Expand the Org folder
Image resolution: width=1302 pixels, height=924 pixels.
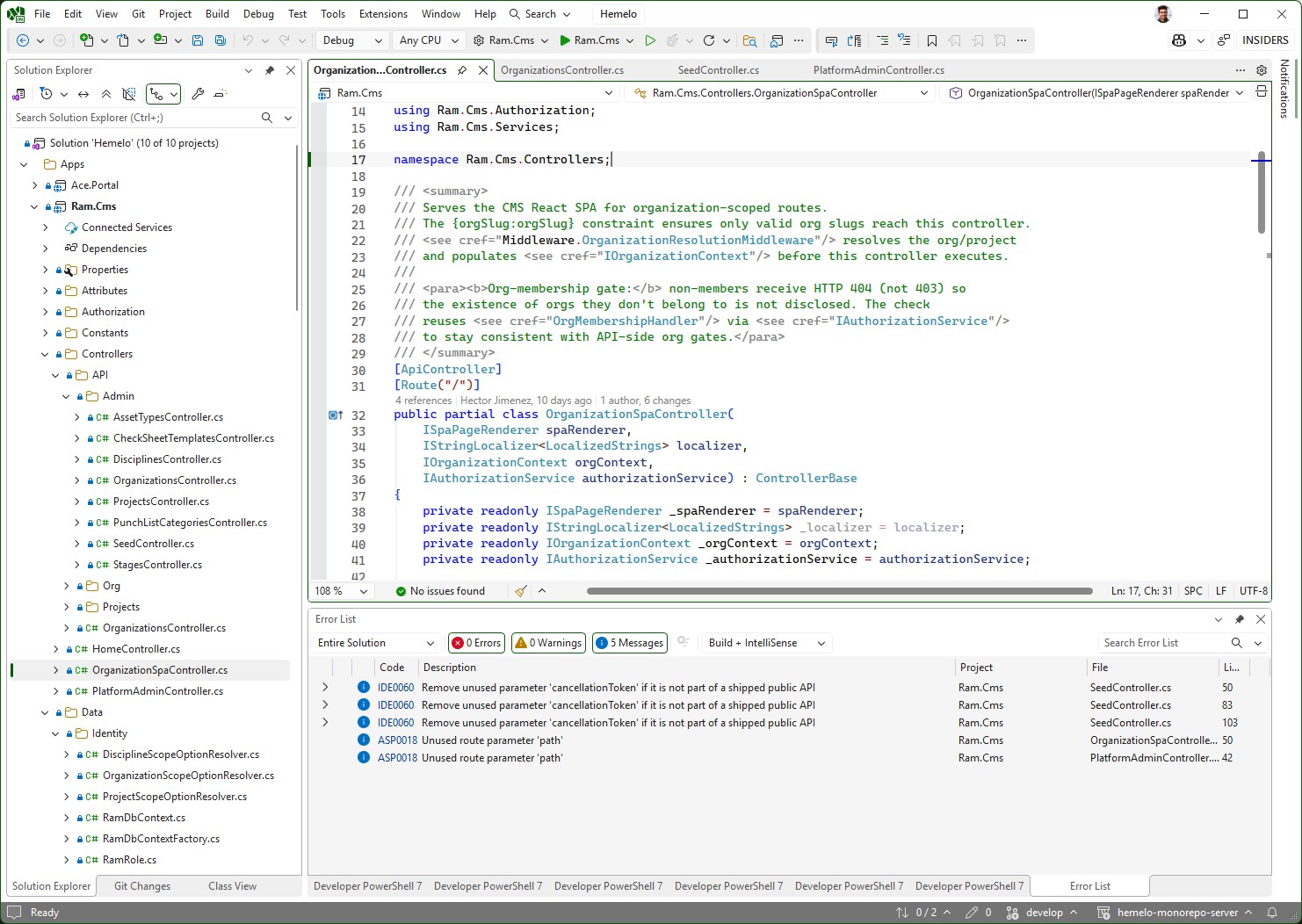(x=66, y=586)
